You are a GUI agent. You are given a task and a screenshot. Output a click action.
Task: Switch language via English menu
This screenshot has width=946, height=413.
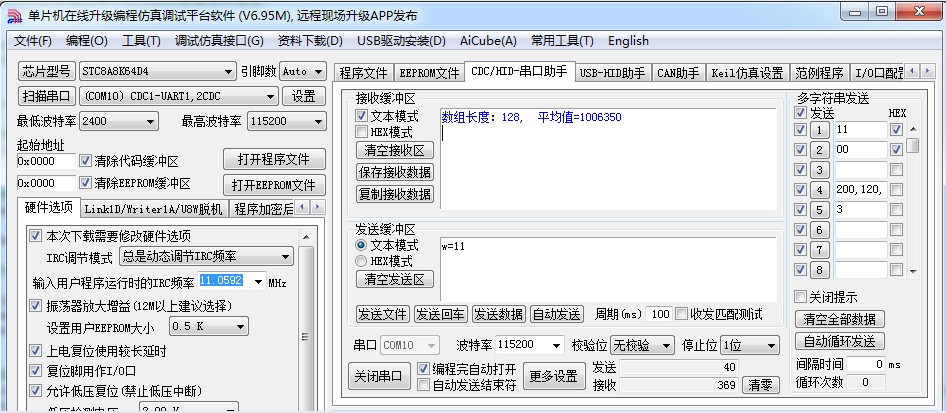click(628, 41)
